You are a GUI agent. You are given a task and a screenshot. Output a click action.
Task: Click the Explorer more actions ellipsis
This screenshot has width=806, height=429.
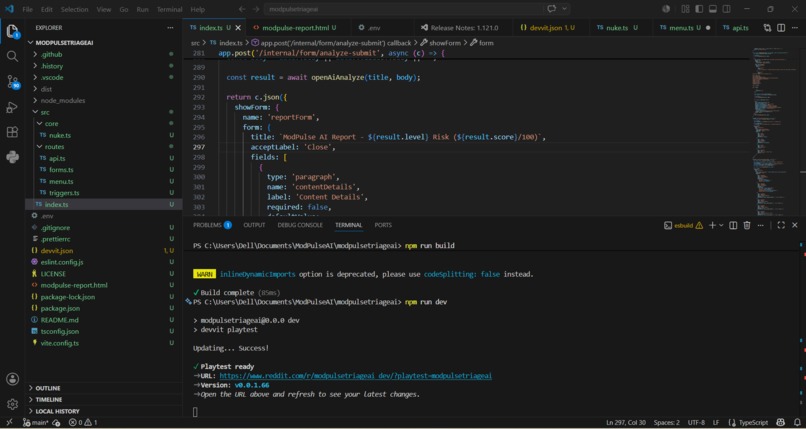pos(170,28)
